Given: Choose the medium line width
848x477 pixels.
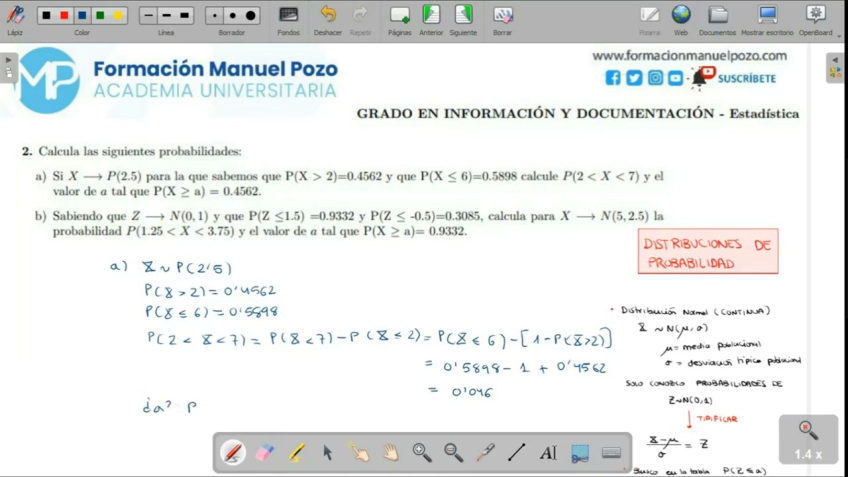Looking at the screenshot, I should point(166,16).
